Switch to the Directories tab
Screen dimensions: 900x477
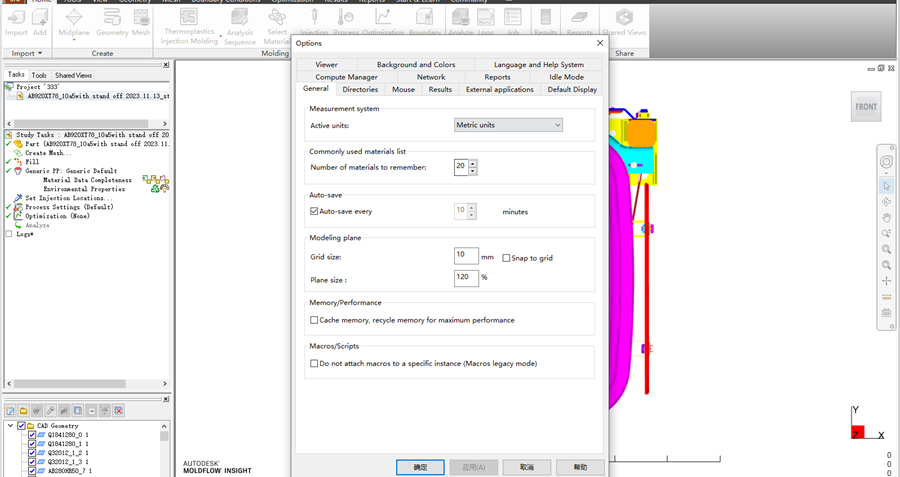click(360, 90)
